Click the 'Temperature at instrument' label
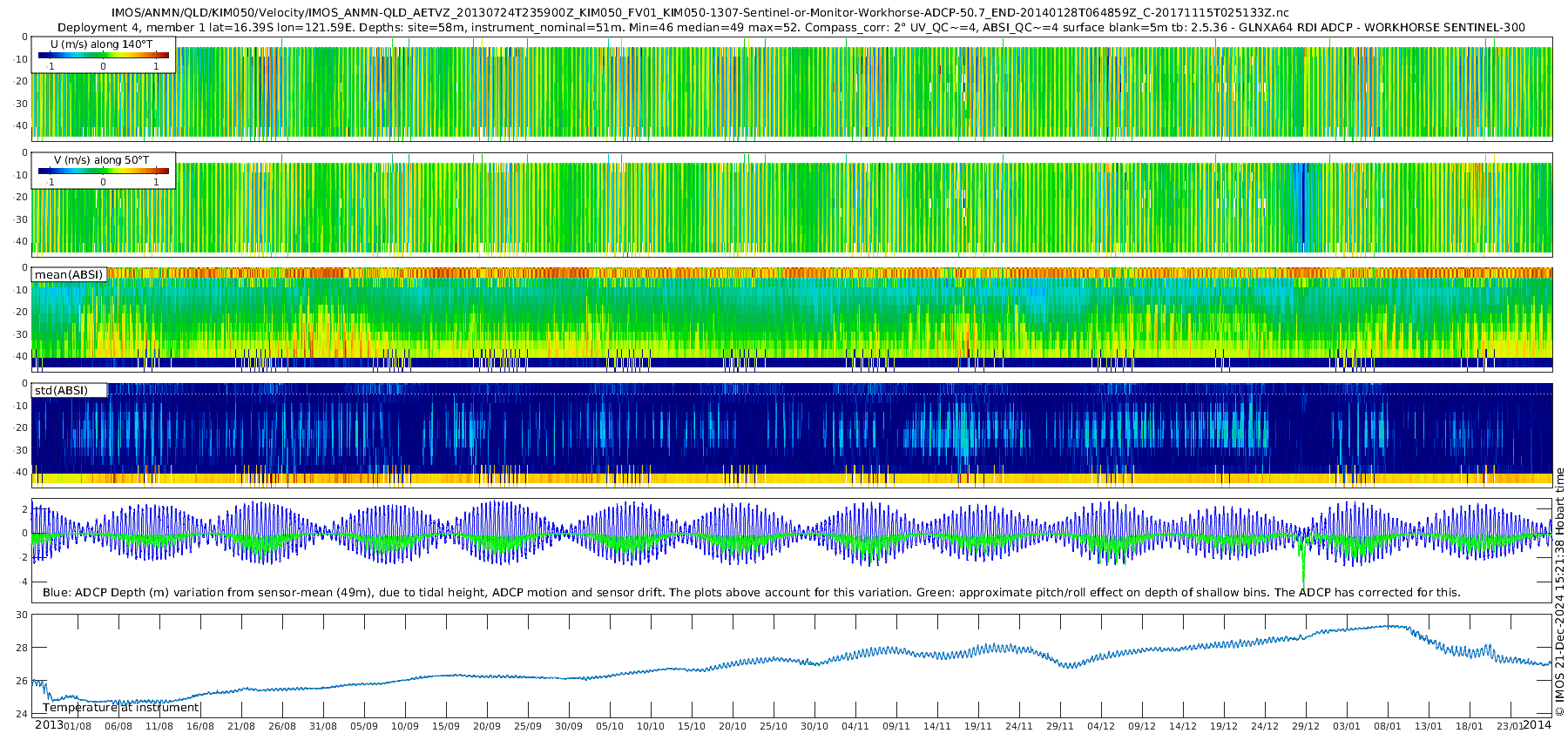1568x740 pixels. [x=120, y=707]
